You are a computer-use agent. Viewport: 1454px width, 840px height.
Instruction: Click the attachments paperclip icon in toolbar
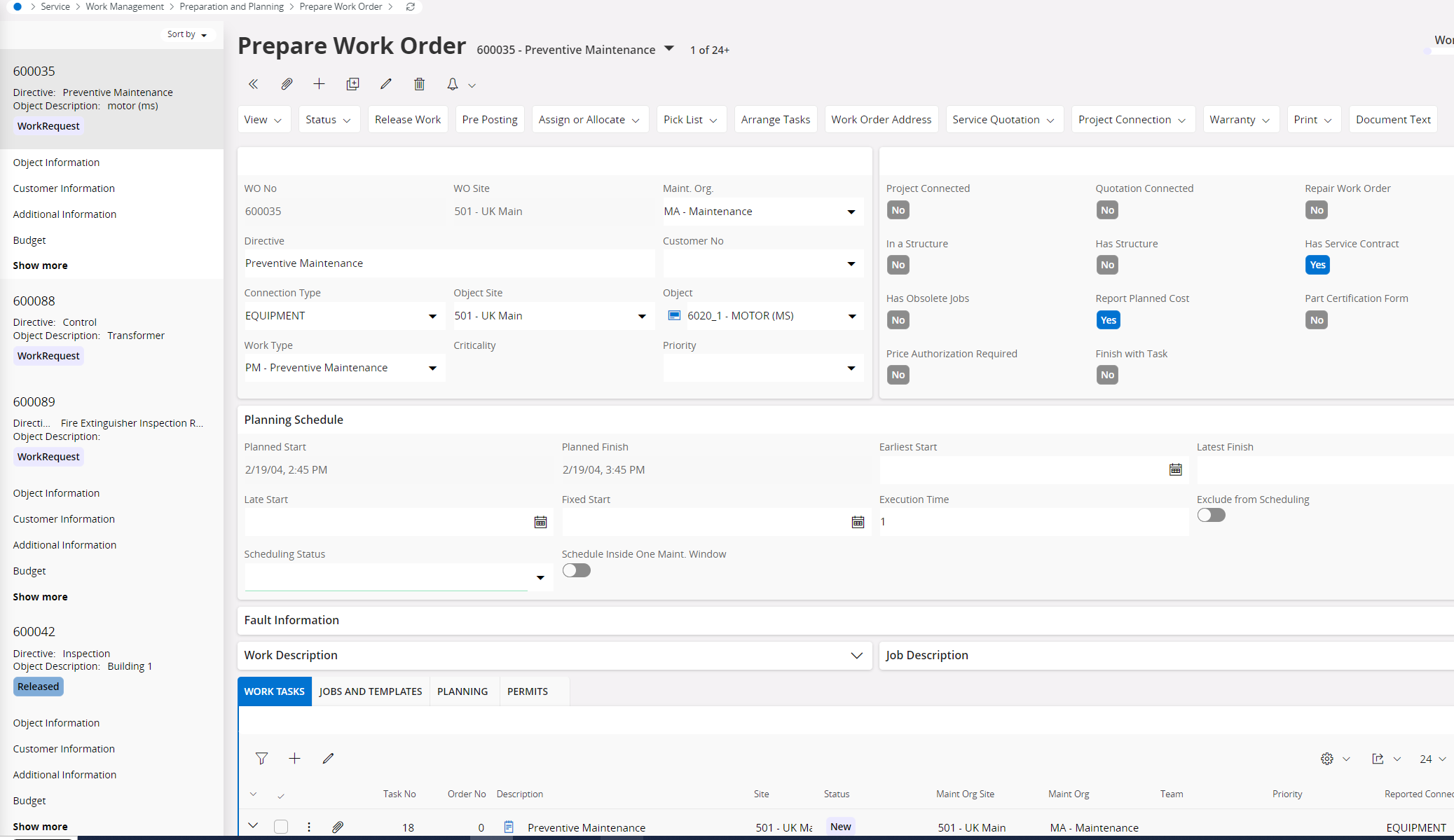[x=287, y=84]
